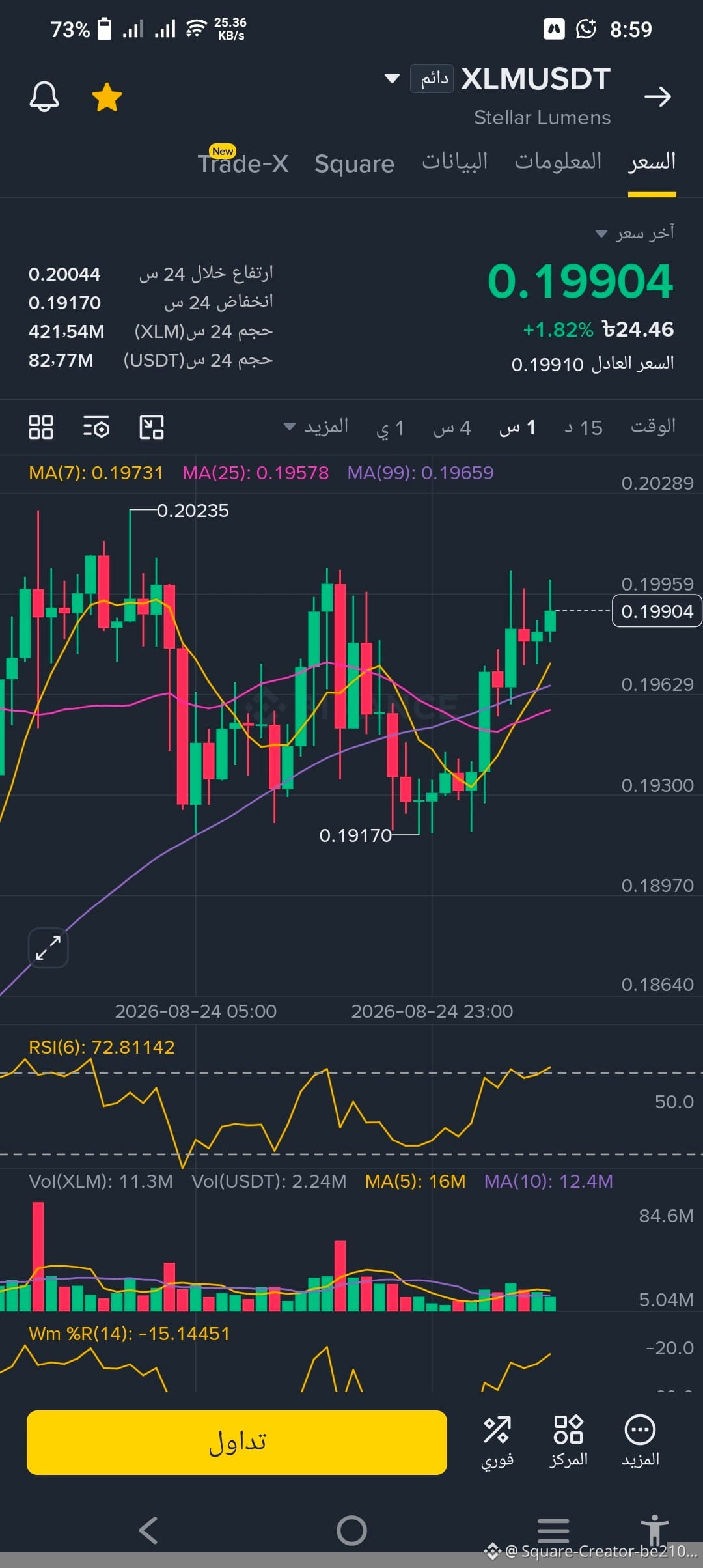Tap the +1.82% change value
Image resolution: width=703 pixels, height=1568 pixels.
(558, 329)
